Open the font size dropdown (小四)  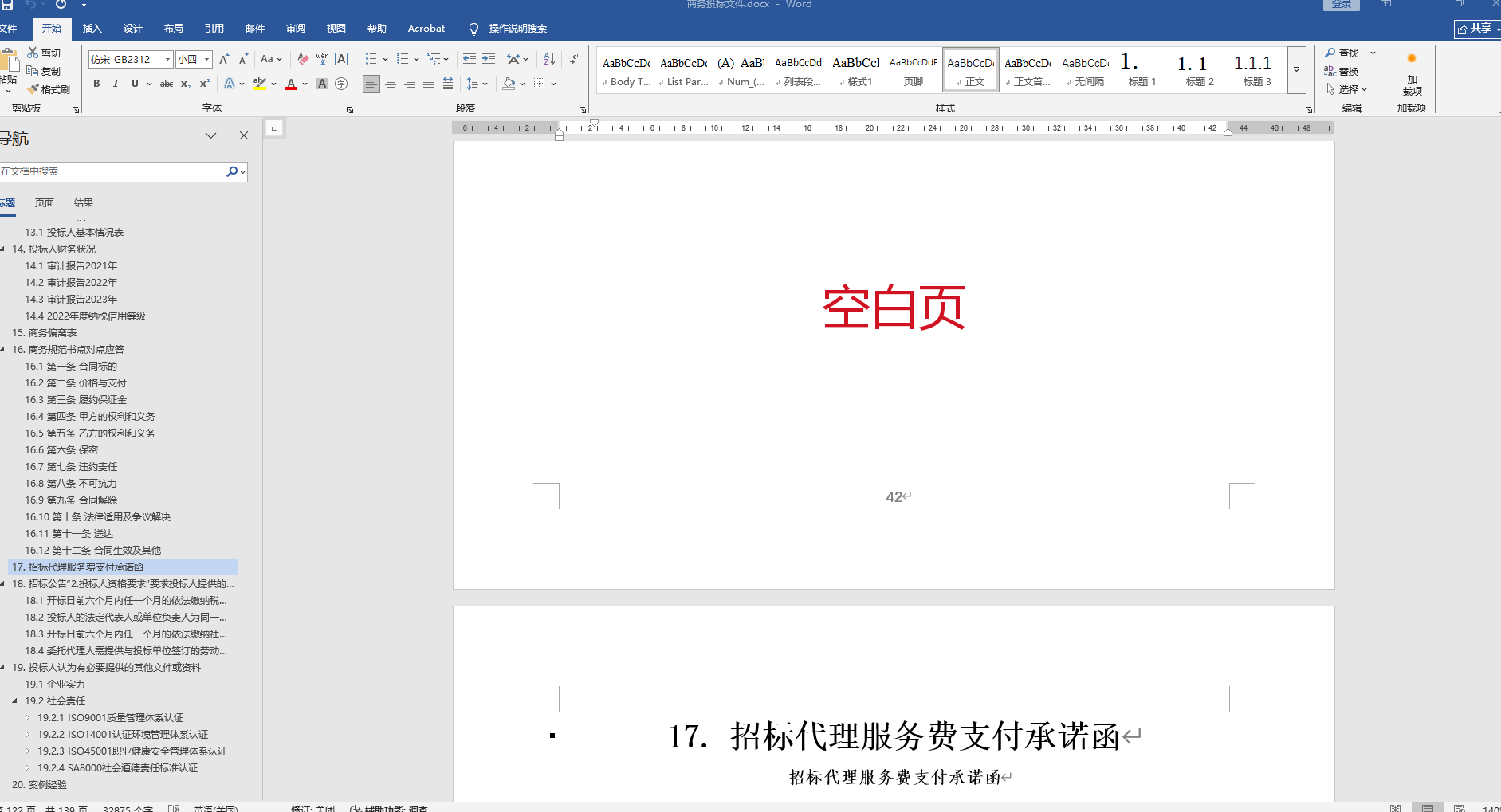(207, 59)
